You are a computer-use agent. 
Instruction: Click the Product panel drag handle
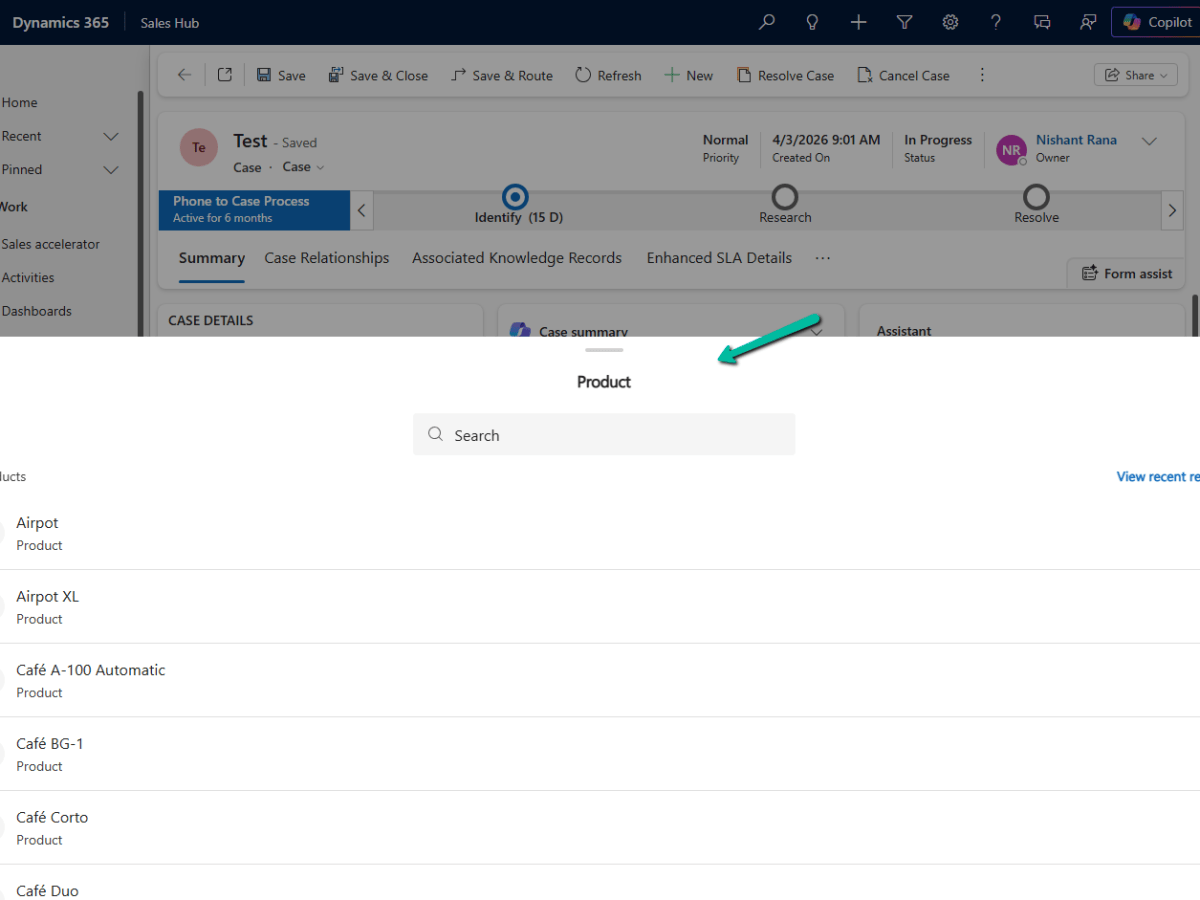604,350
